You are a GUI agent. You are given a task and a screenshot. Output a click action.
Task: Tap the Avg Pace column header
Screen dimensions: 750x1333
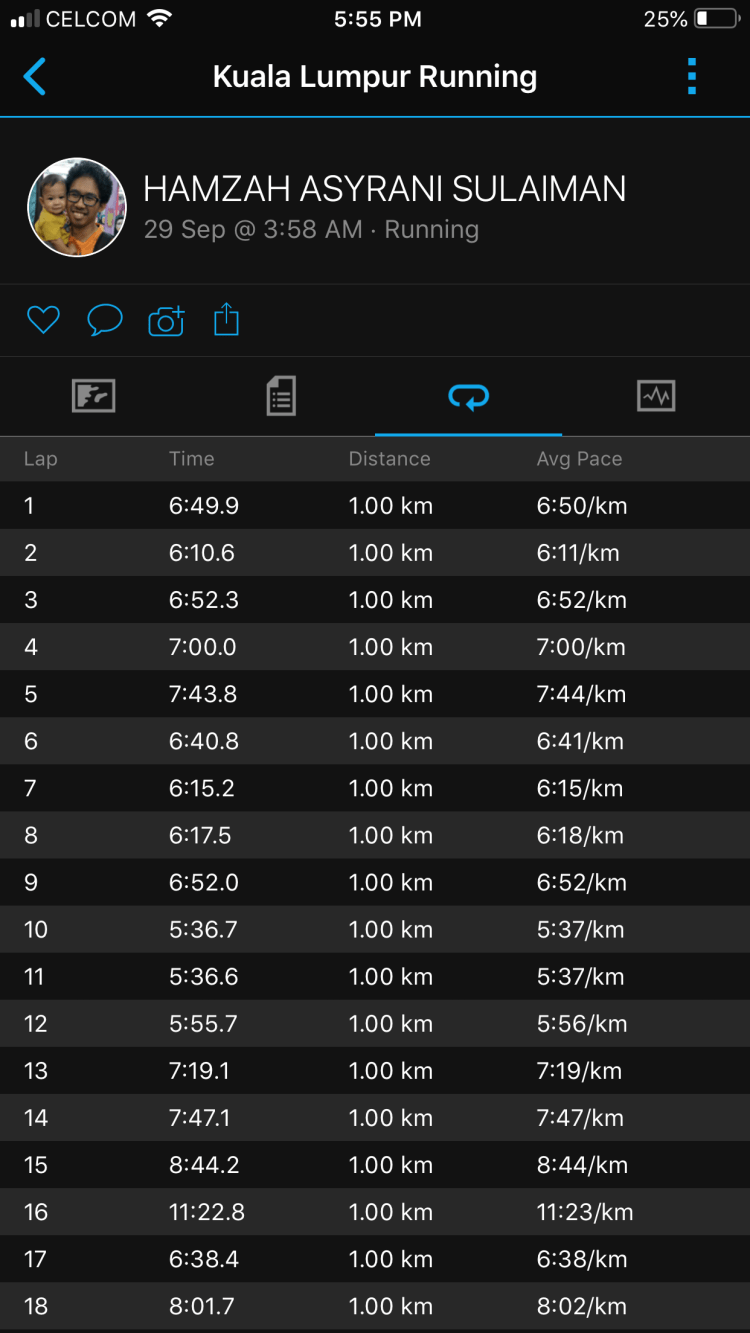(x=579, y=459)
